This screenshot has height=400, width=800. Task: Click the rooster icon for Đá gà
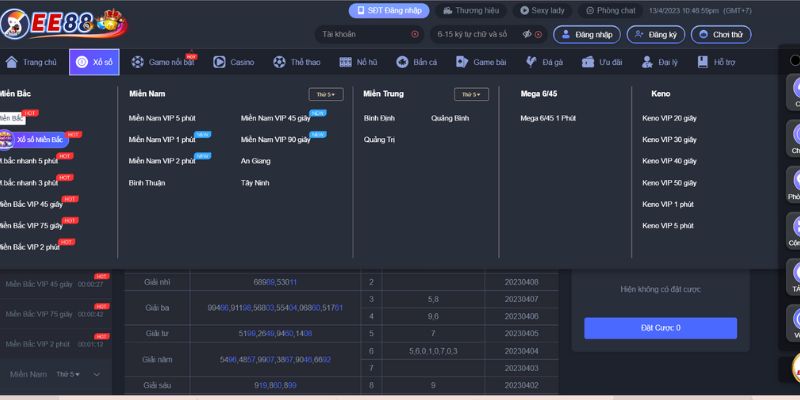click(x=531, y=62)
